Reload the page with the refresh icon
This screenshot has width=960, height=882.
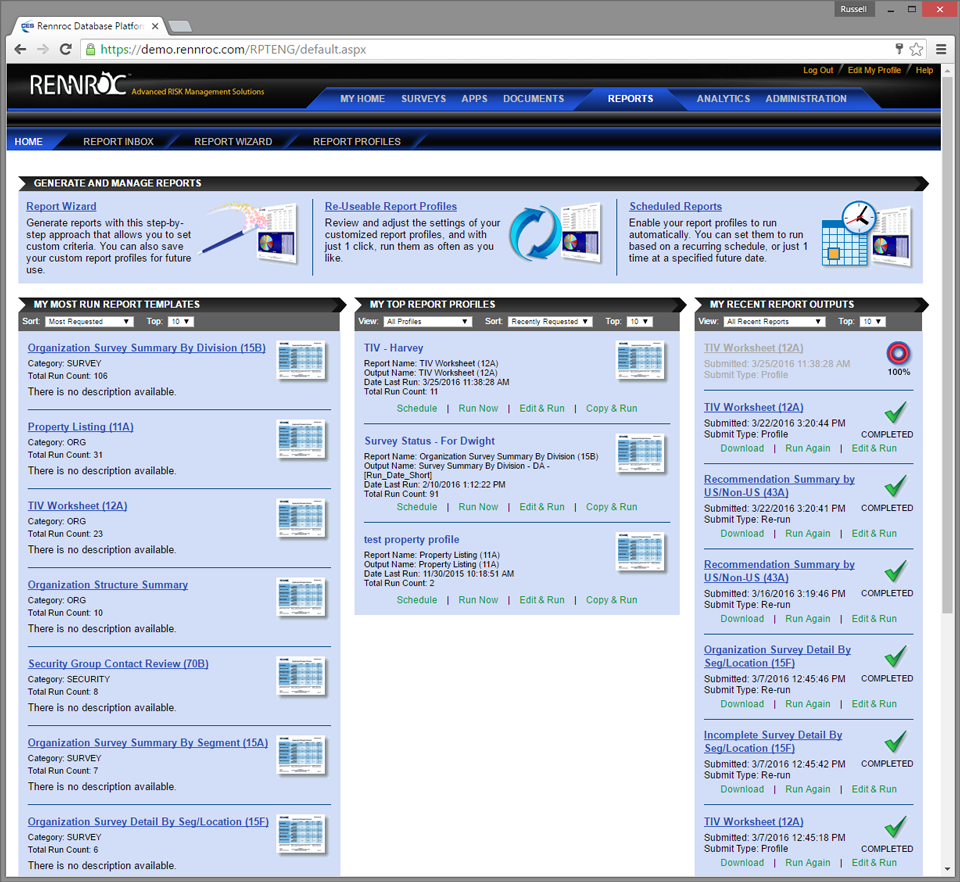(66, 50)
